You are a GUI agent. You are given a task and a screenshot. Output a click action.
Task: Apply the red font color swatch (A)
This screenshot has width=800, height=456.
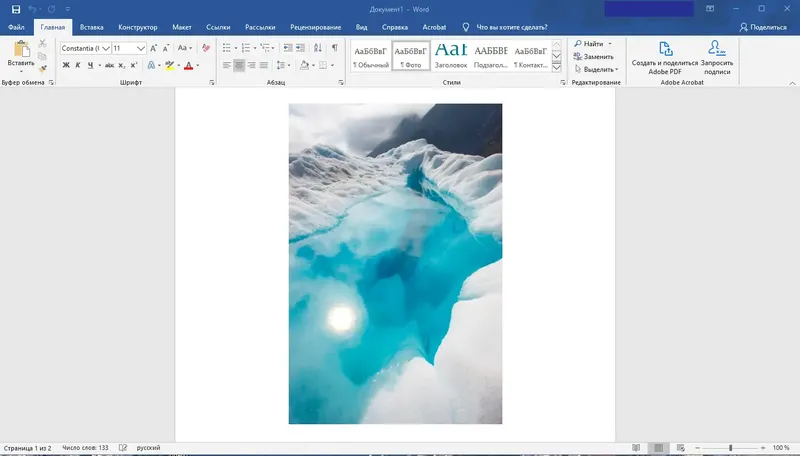click(x=188, y=65)
